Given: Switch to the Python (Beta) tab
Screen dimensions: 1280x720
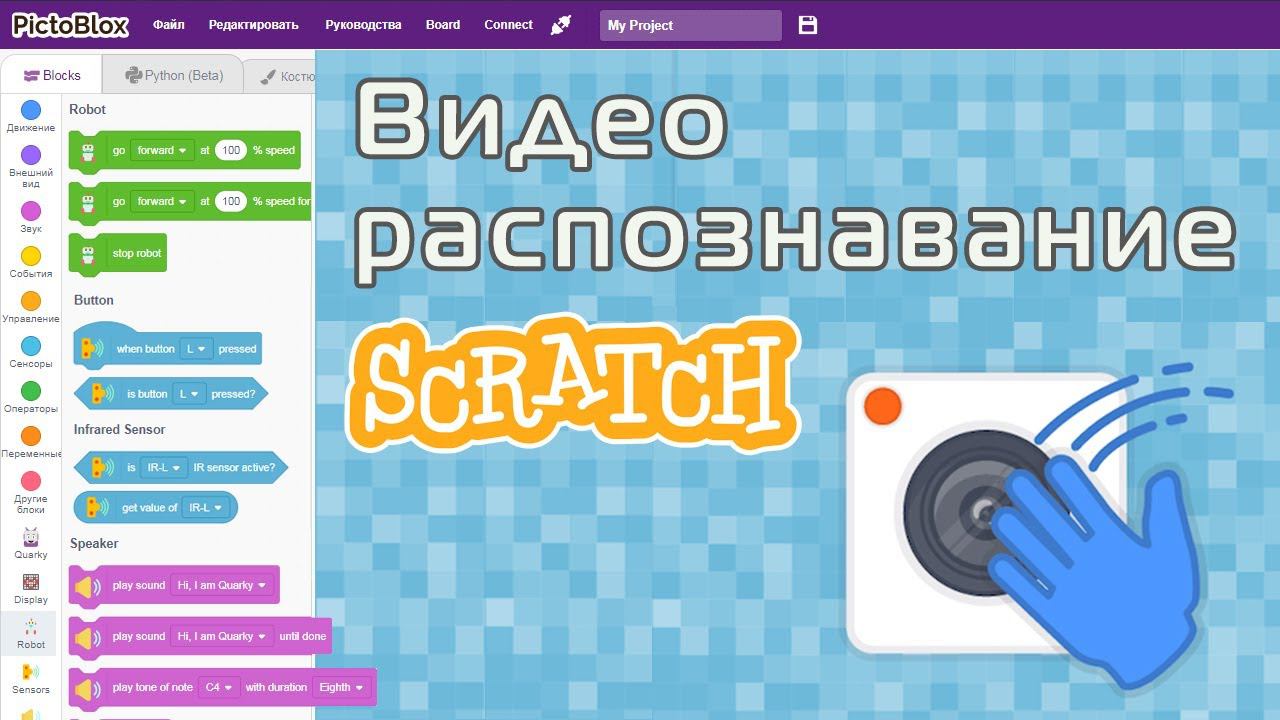Looking at the screenshot, I should 174,75.
